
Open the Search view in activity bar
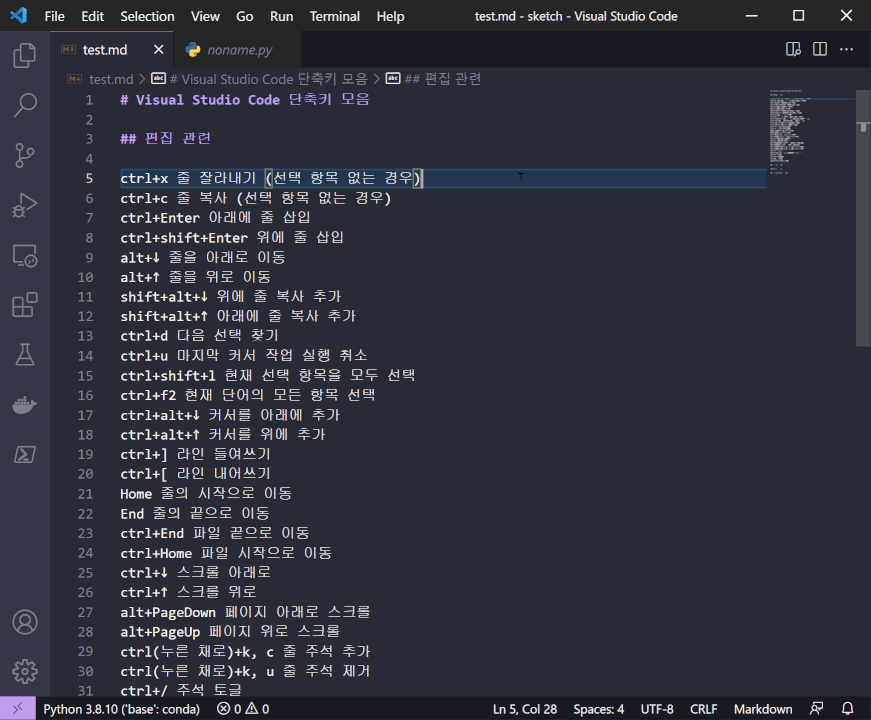[x=24, y=105]
